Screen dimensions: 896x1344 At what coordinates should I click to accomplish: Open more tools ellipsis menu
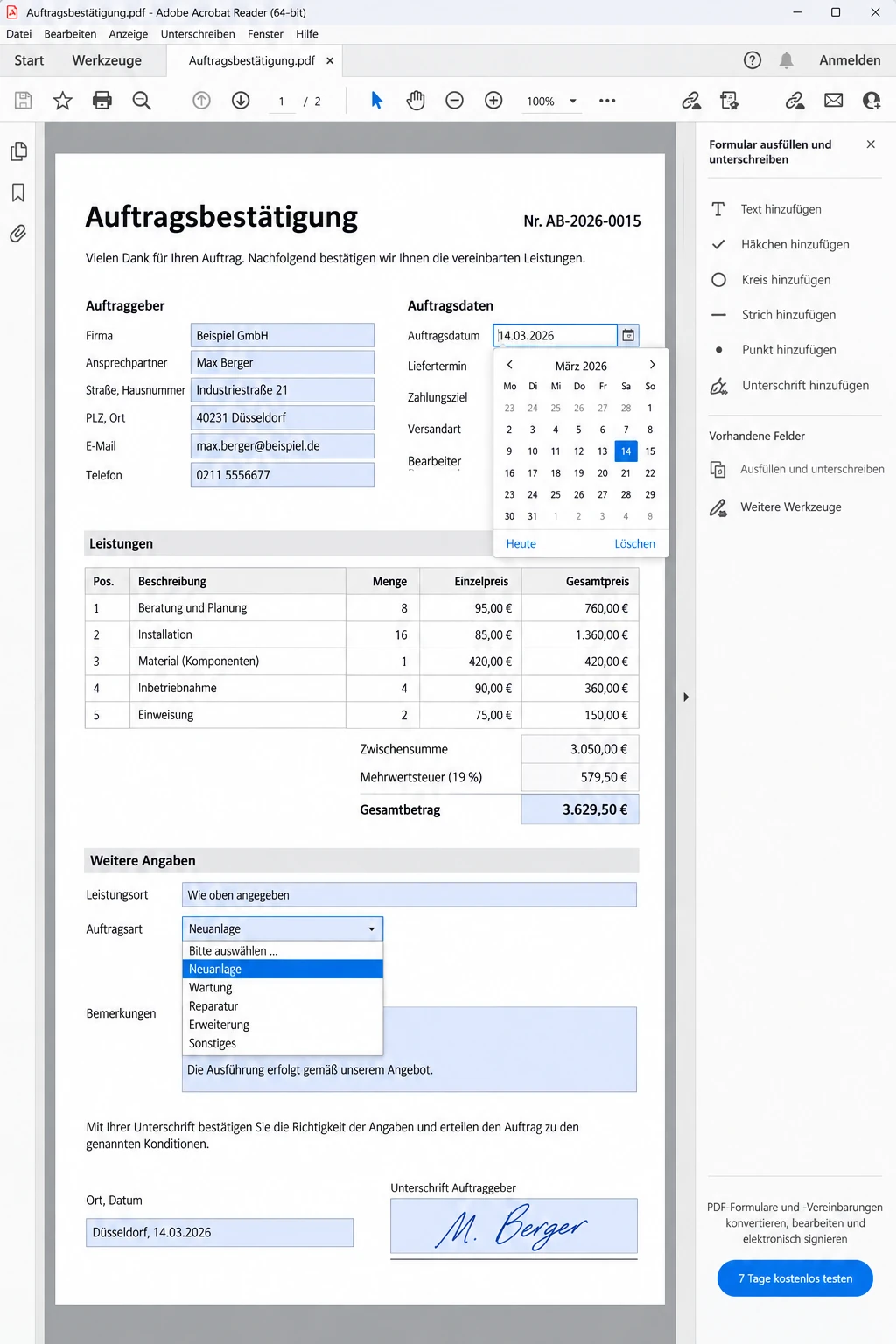607,101
